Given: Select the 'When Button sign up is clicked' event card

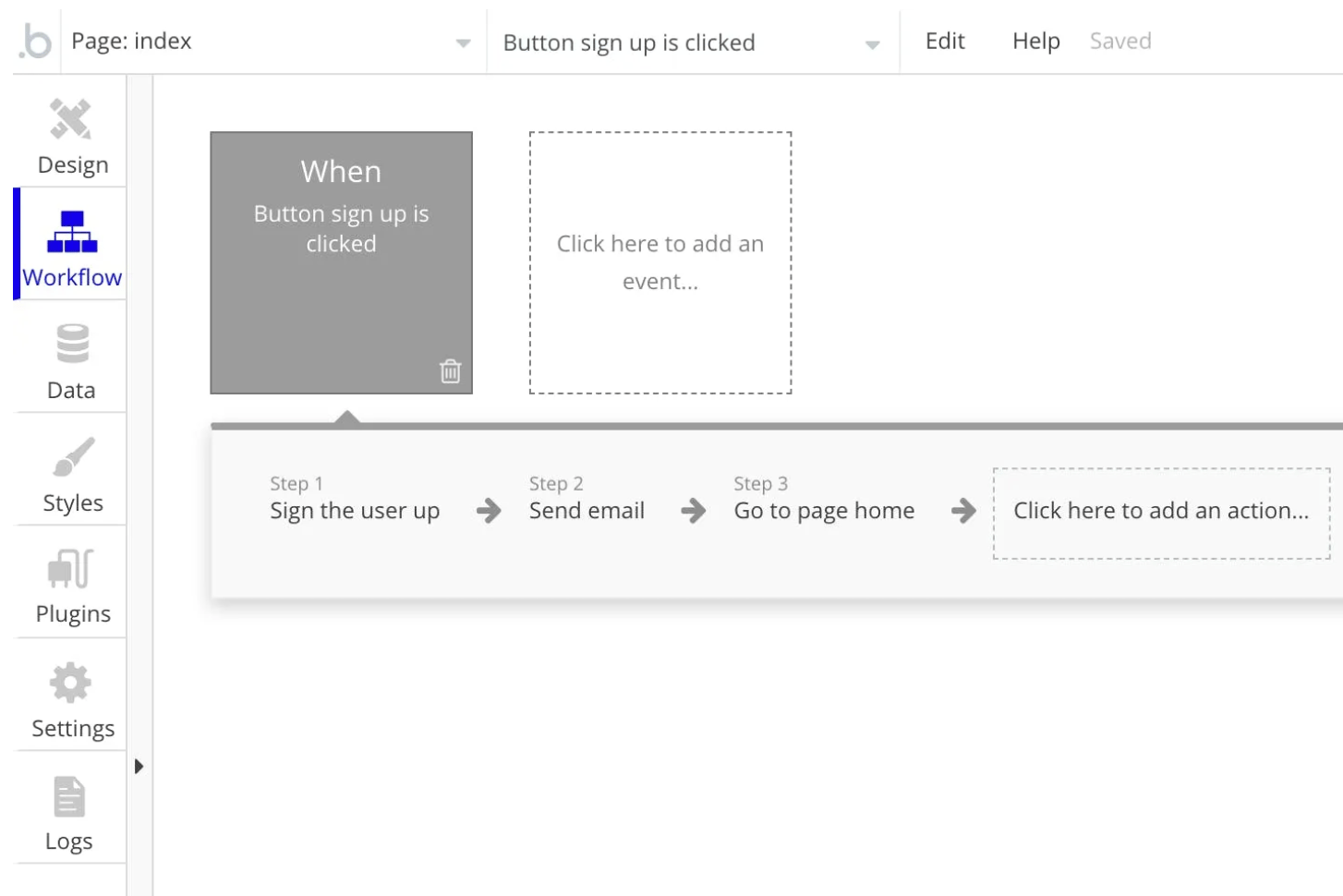Looking at the screenshot, I should tap(341, 261).
